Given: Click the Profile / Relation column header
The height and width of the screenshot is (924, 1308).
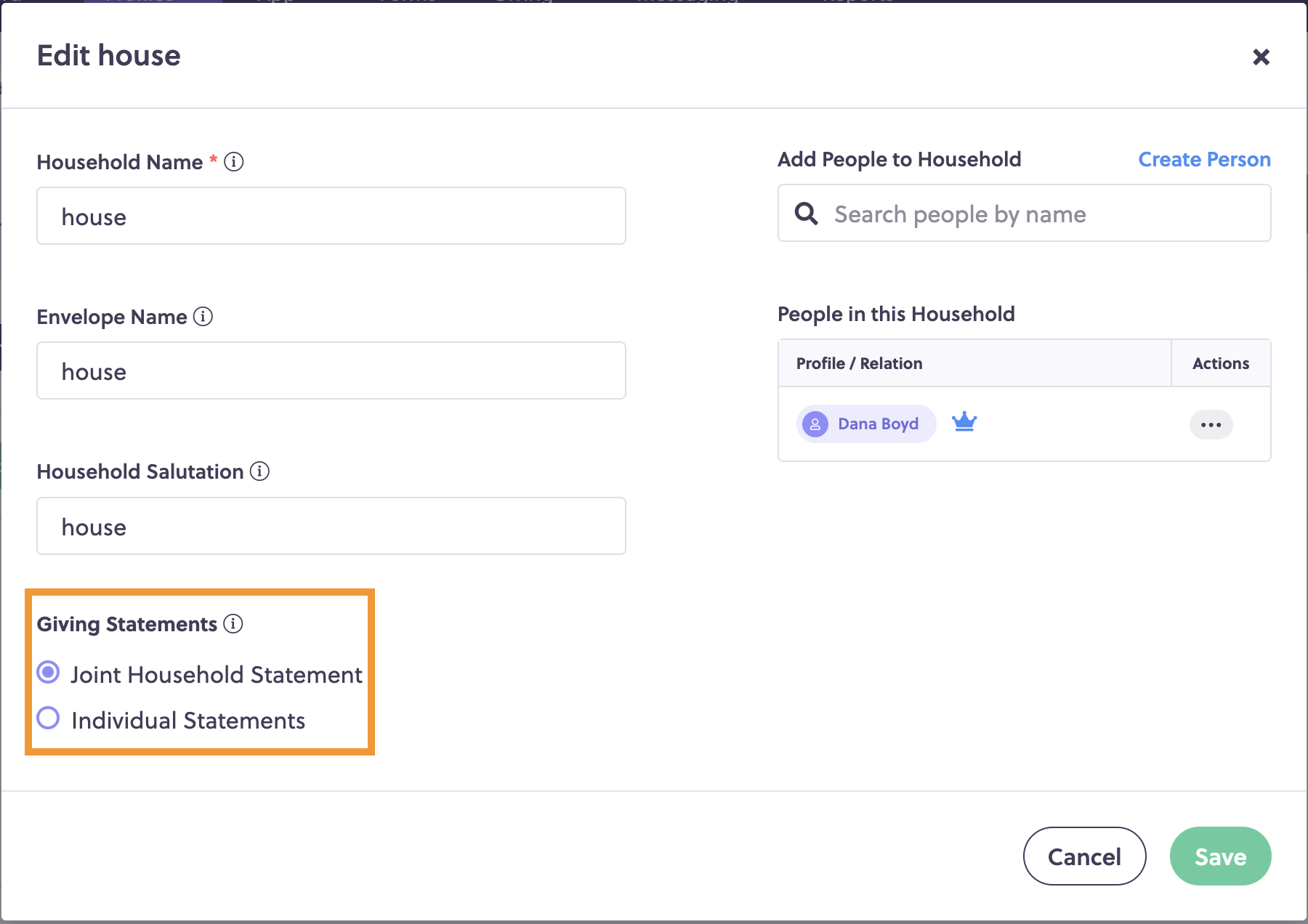Looking at the screenshot, I should coord(860,363).
